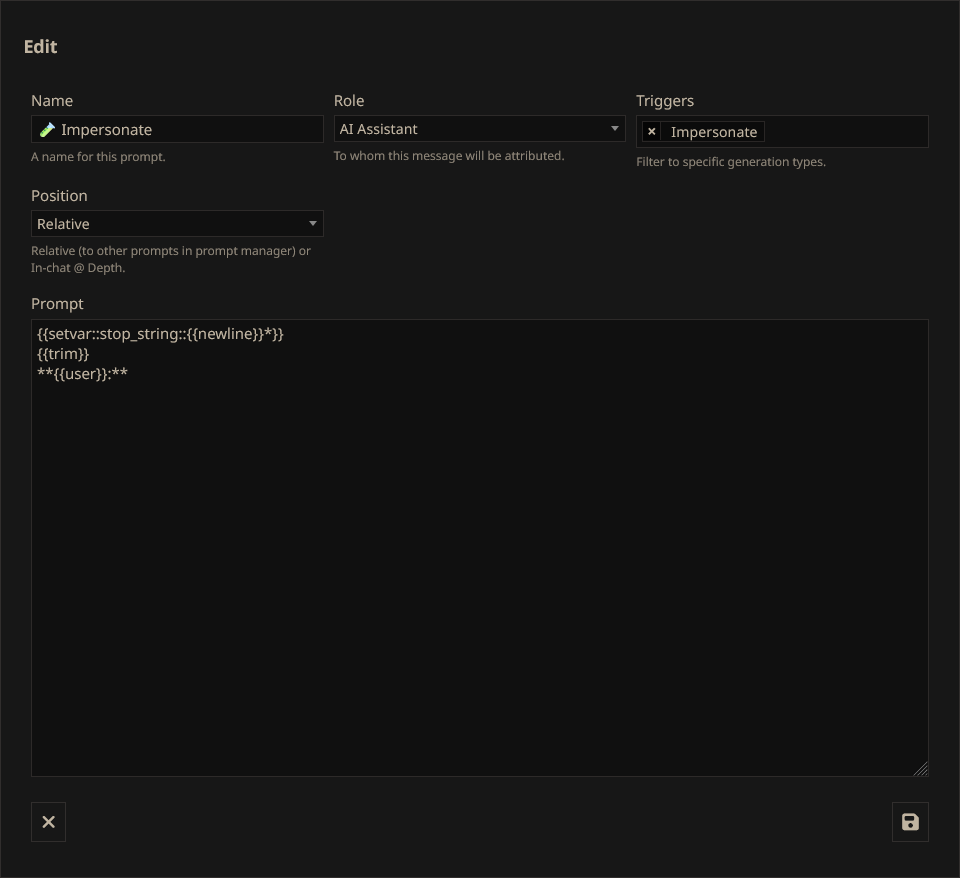
Task: Click the Relative position combo box text
Action: coord(64,224)
